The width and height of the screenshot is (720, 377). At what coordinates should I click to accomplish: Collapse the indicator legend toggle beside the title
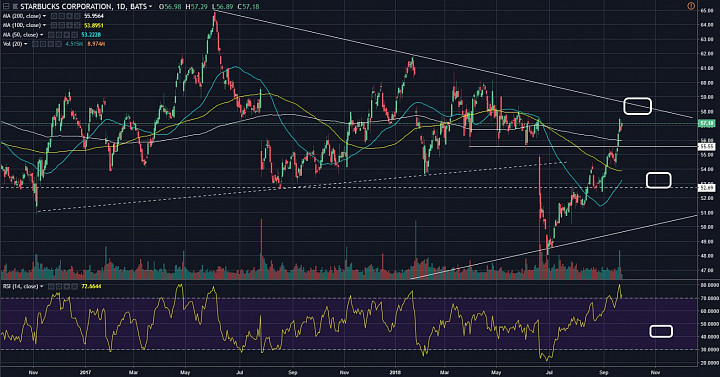[6, 6]
